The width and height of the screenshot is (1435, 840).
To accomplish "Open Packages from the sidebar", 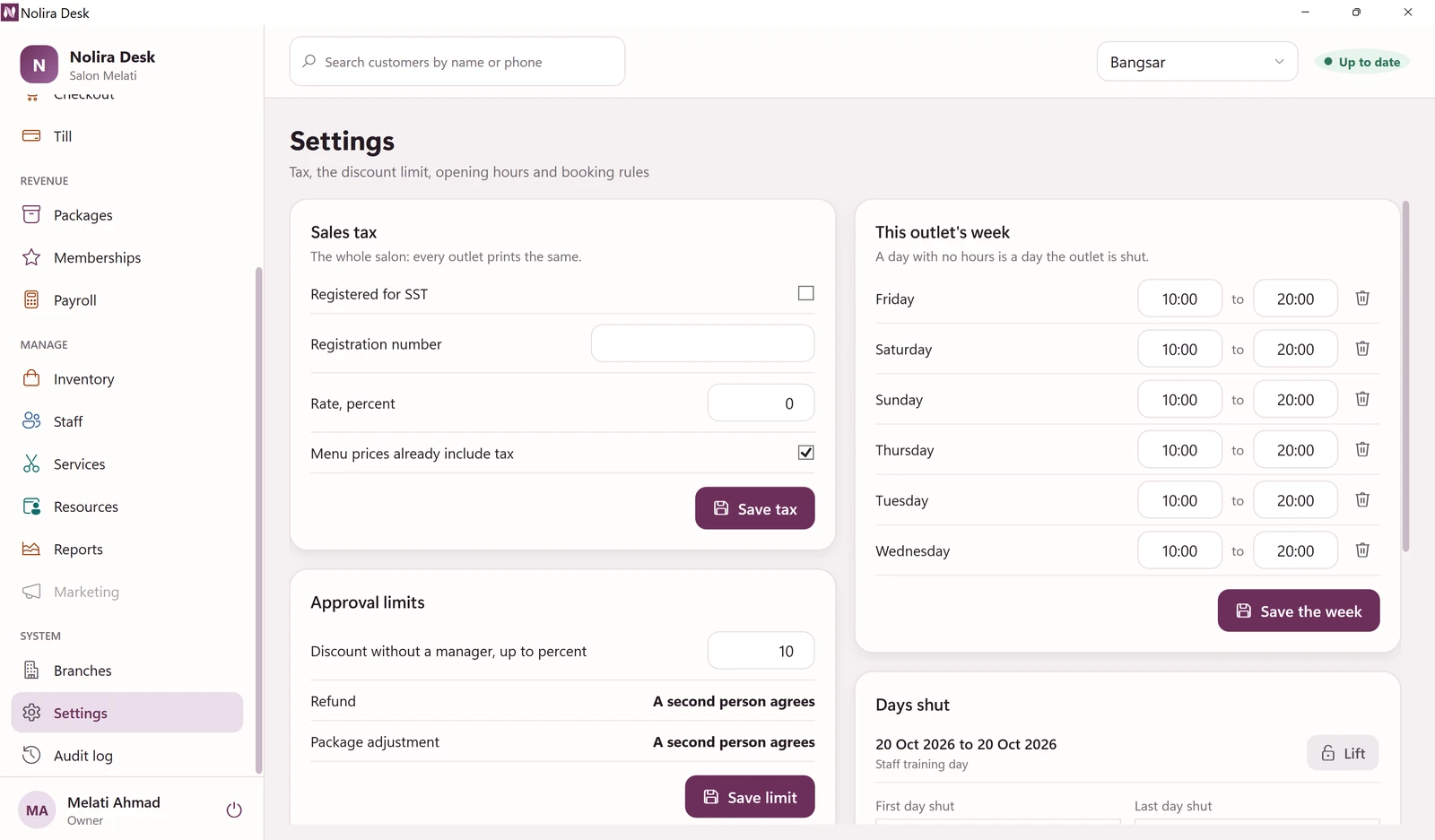I will (x=126, y=215).
